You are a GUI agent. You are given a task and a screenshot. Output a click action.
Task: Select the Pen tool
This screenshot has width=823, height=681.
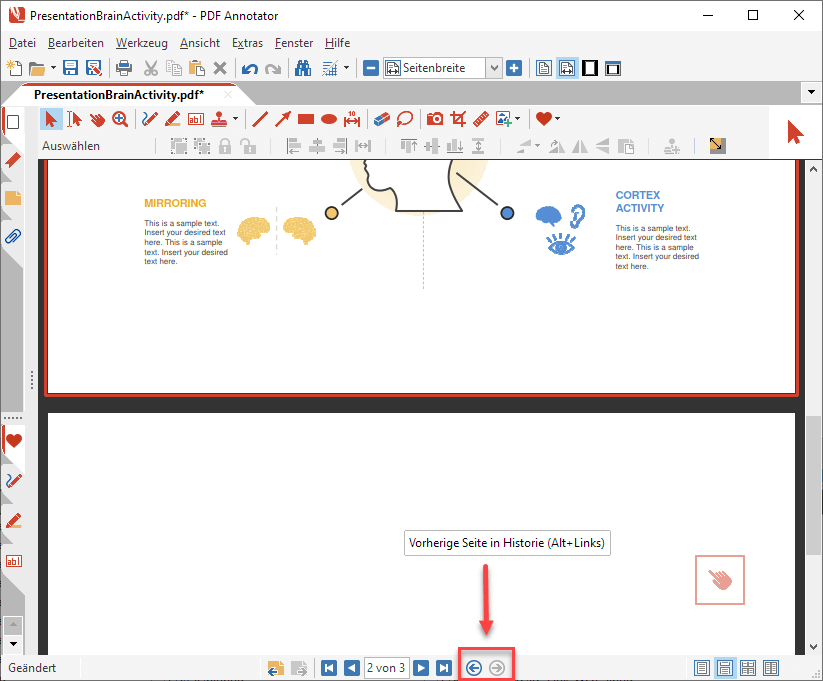pos(150,119)
